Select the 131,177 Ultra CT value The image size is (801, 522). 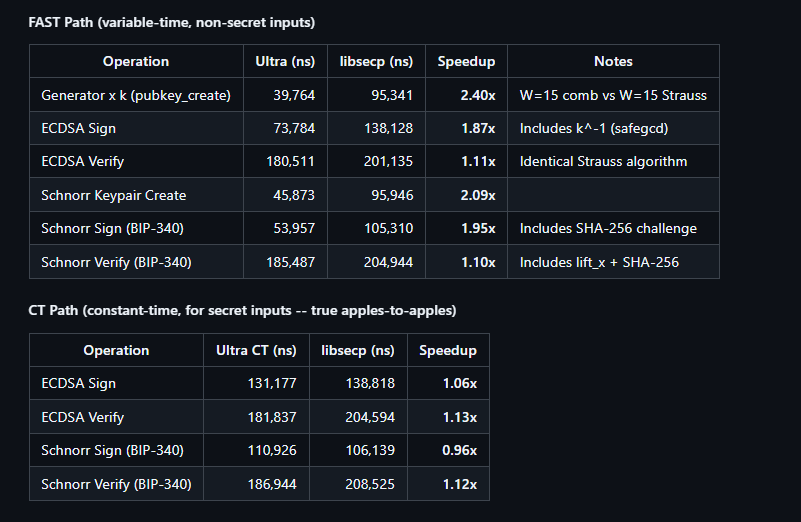(272, 384)
